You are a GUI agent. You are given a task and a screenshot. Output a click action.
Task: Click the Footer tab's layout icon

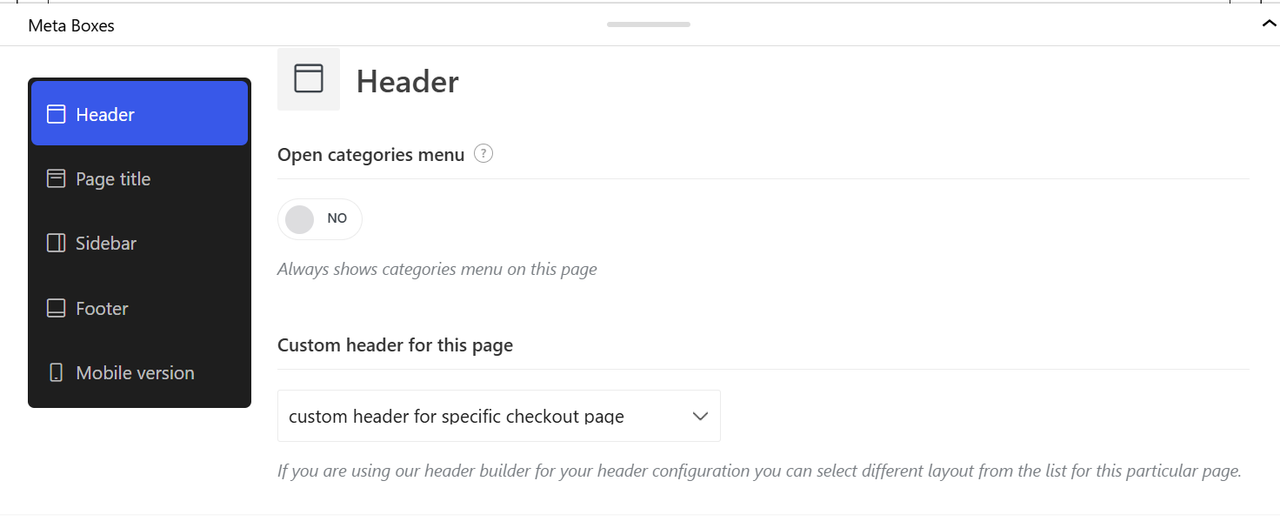(x=56, y=308)
